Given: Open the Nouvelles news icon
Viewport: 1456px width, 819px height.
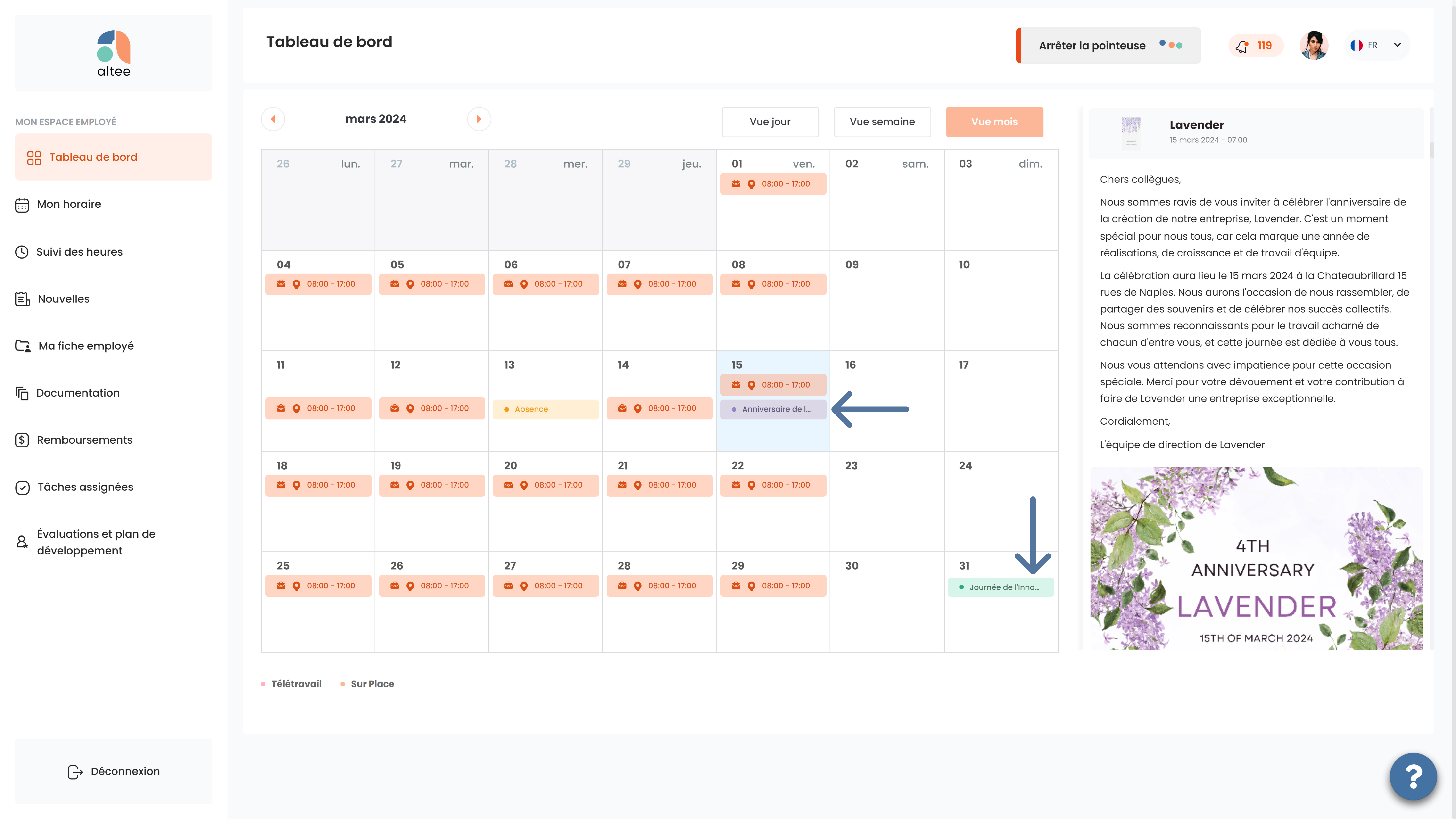Looking at the screenshot, I should click(22, 299).
